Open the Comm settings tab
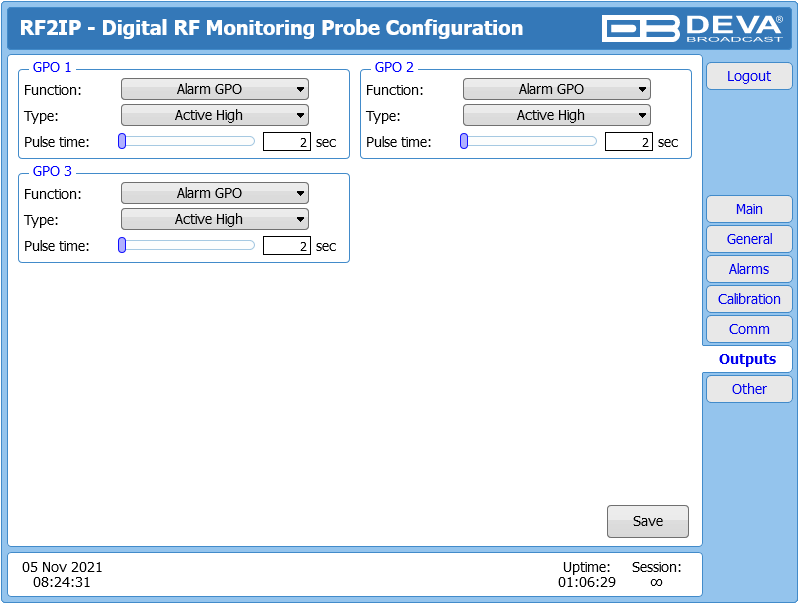799x604 pixels. [x=749, y=329]
